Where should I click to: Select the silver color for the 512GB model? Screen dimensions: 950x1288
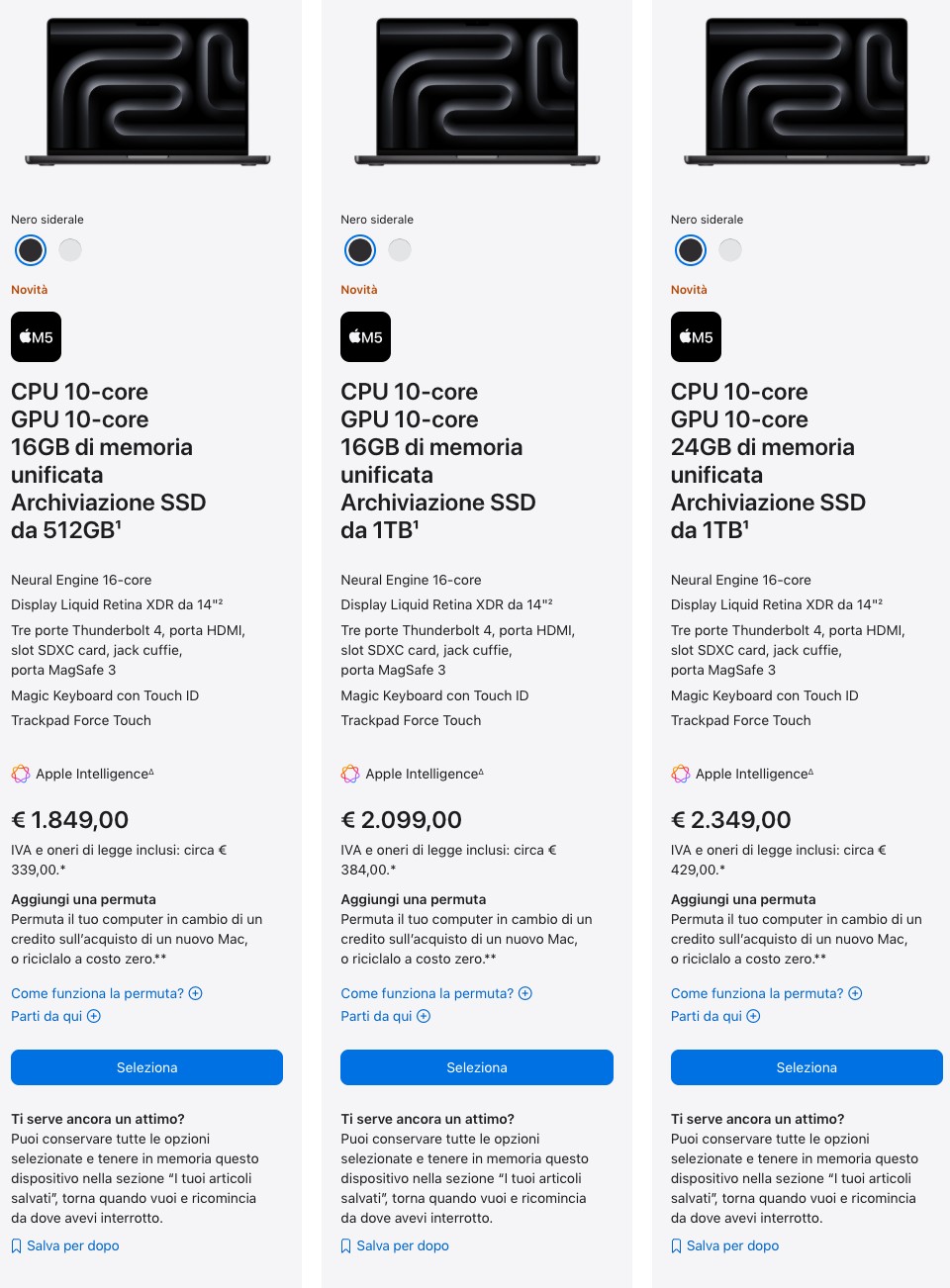[70, 250]
